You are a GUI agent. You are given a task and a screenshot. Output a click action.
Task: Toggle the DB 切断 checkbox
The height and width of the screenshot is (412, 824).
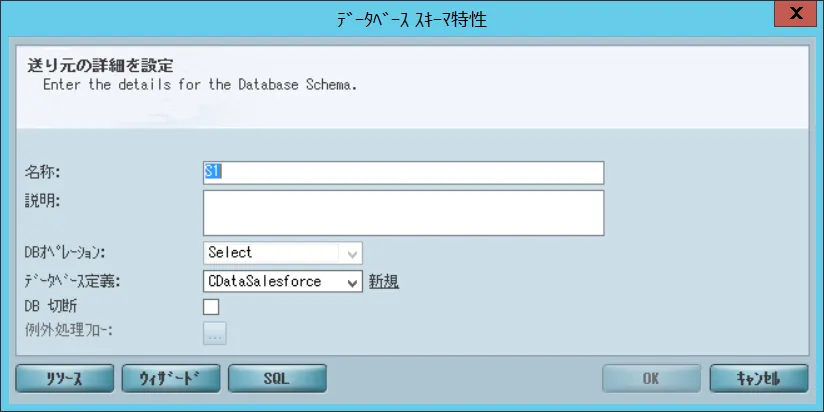coord(211,307)
